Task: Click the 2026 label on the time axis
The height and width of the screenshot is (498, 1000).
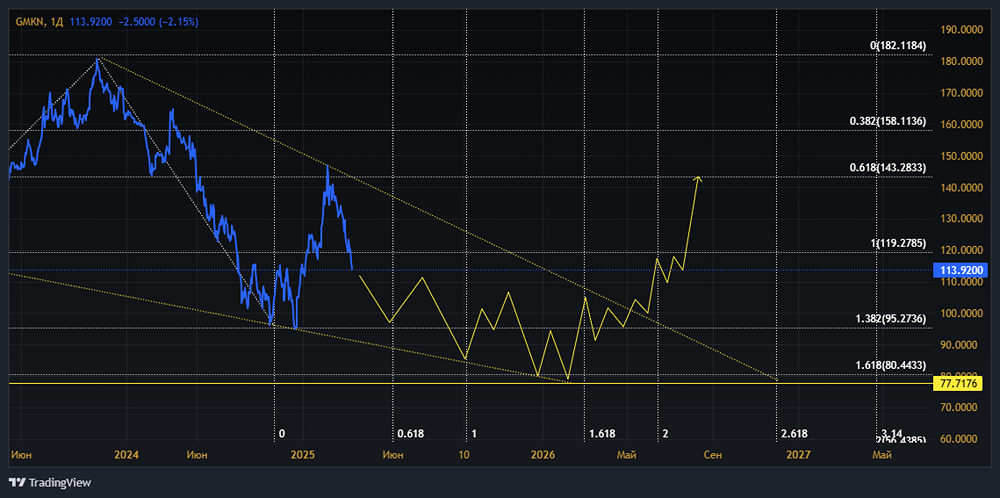Action: click(543, 455)
